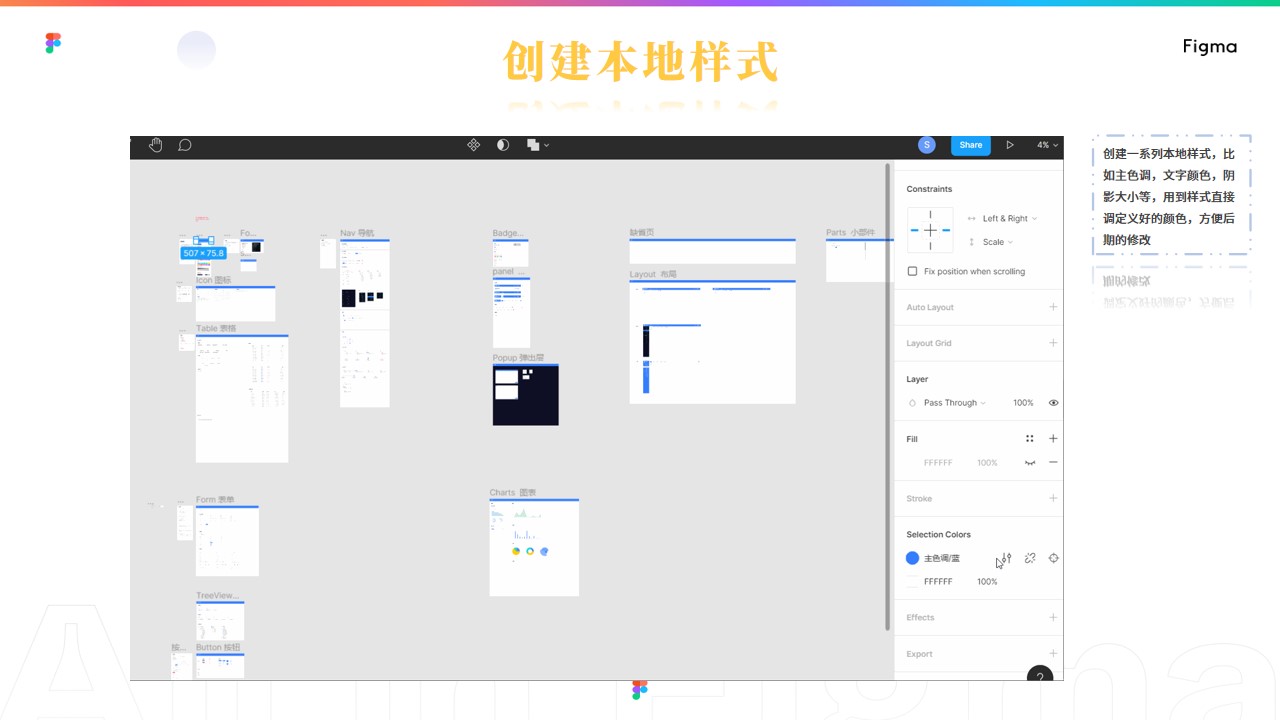Toggle layer visibility eye icon
This screenshot has height=720, width=1280.
click(x=1053, y=403)
